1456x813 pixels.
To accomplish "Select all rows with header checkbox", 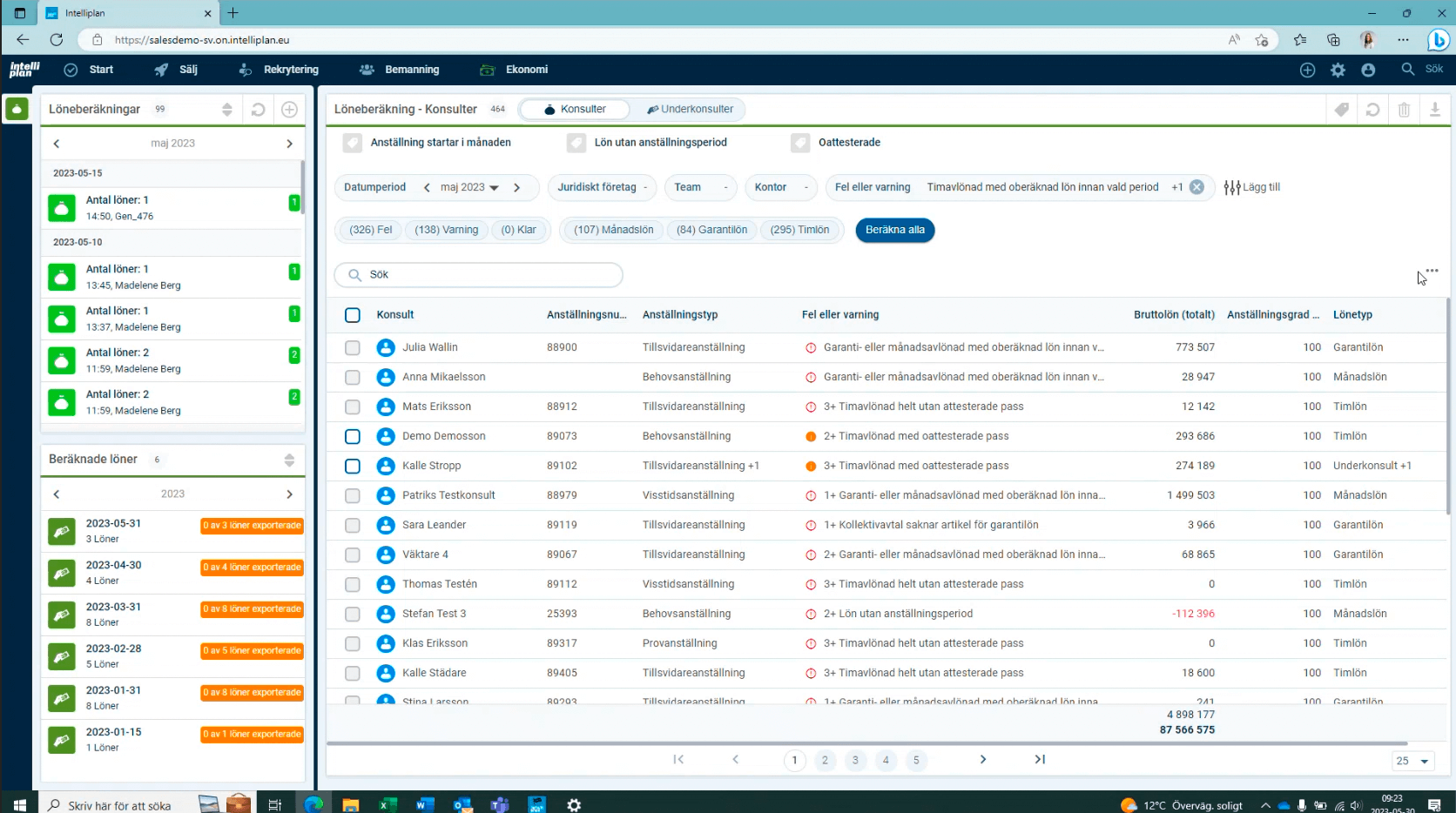I will [353, 315].
